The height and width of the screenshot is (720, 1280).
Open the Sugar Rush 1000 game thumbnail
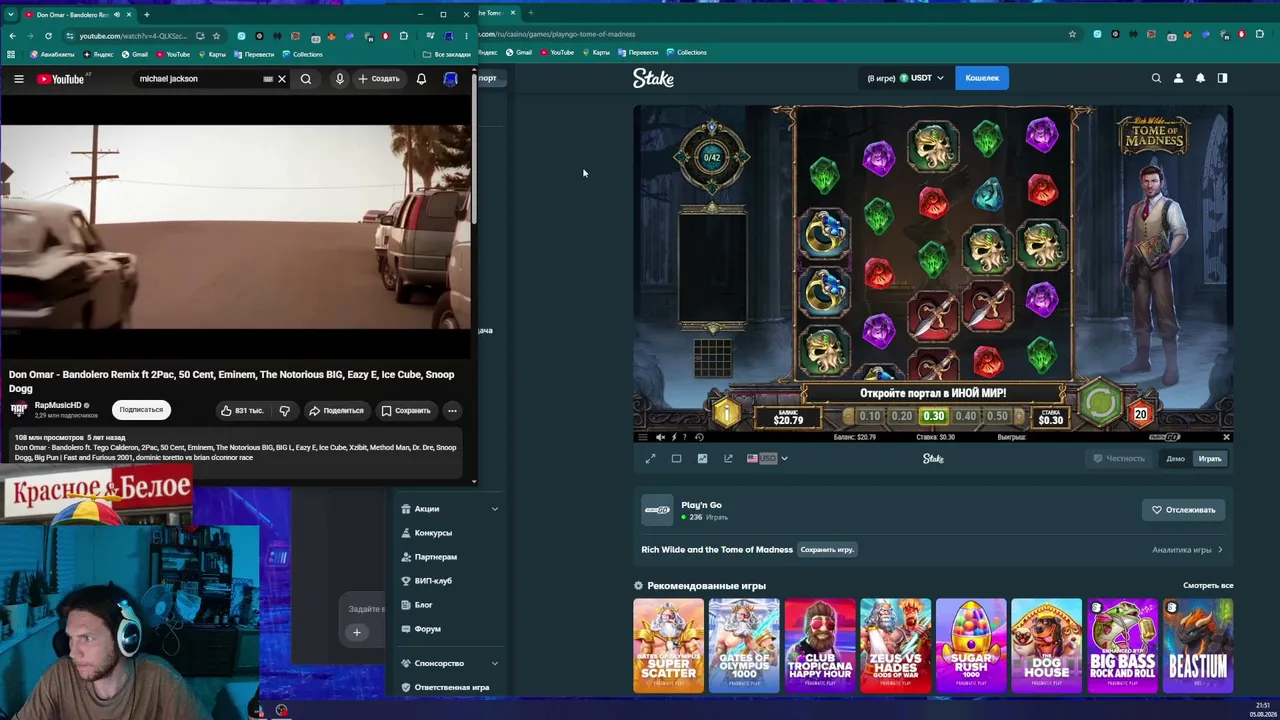point(971,646)
